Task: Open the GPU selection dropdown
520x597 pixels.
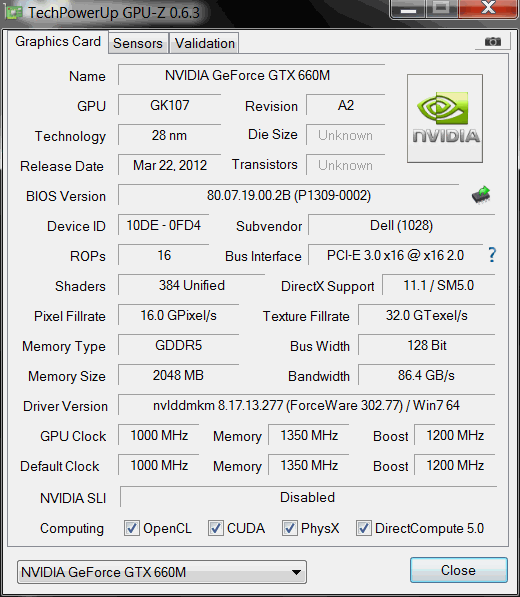Action: (x=162, y=572)
